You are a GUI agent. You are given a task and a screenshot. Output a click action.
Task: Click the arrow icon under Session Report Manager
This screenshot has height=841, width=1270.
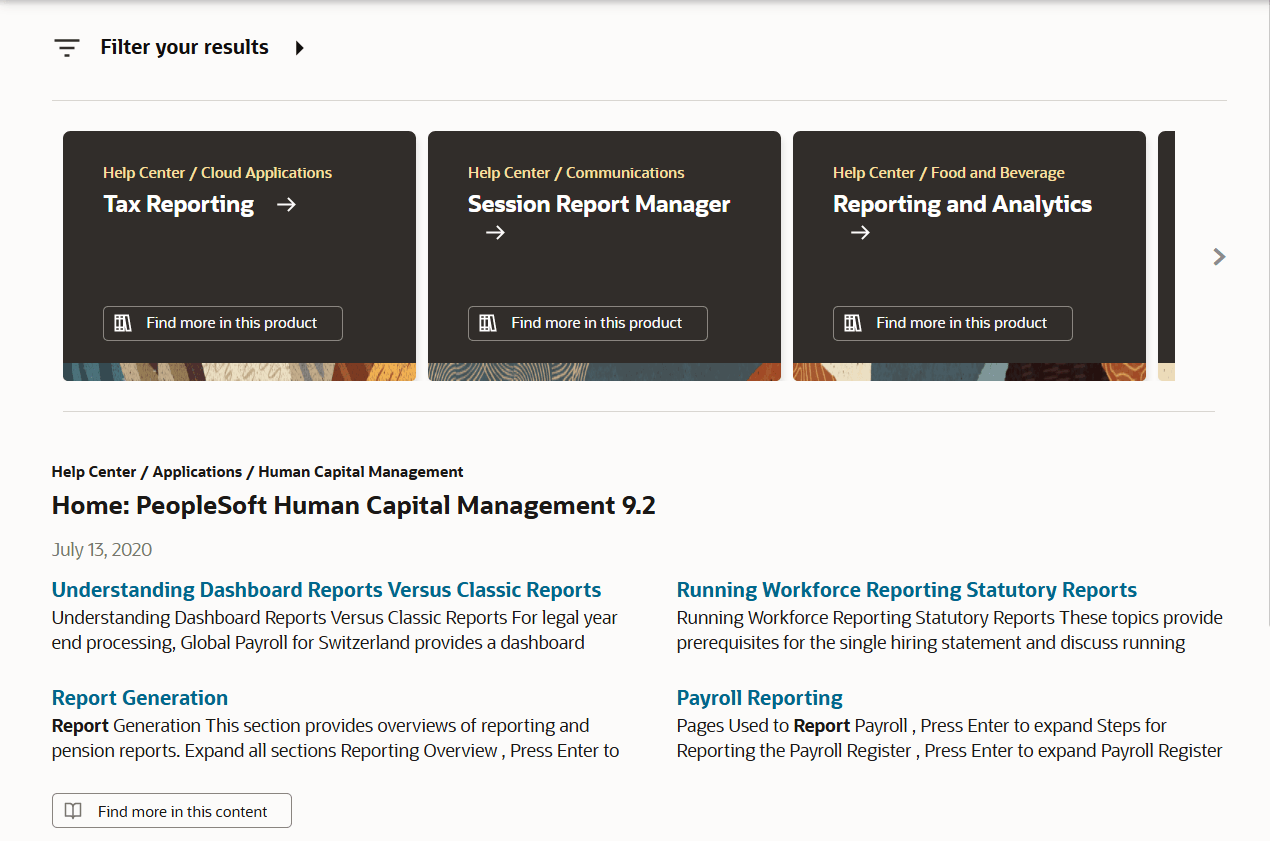pyautogui.click(x=494, y=232)
